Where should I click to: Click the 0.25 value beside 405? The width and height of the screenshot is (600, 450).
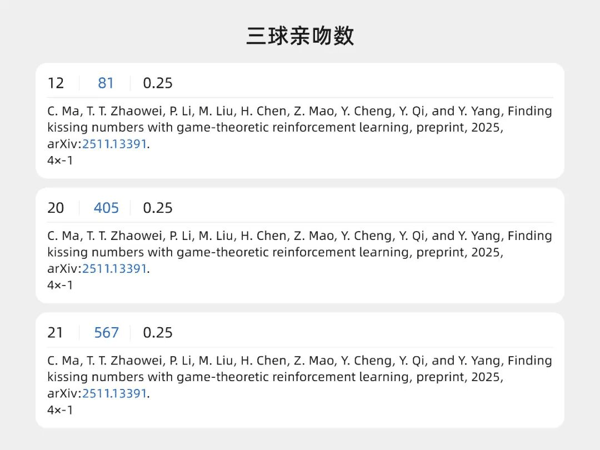(x=157, y=208)
